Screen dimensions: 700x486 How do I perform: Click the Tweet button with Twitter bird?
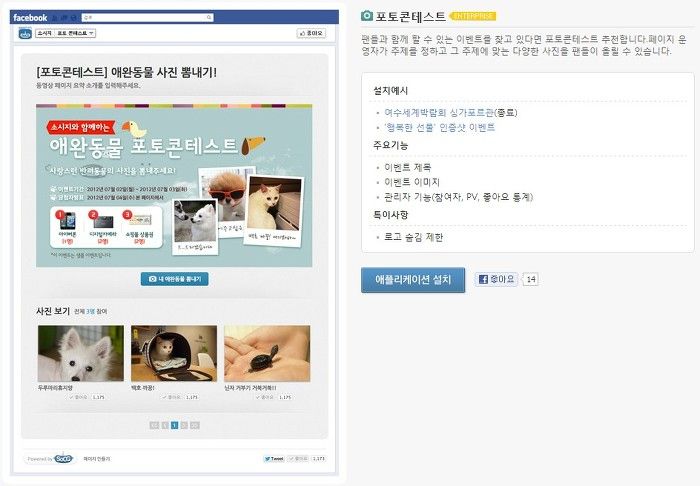[x=274, y=458]
